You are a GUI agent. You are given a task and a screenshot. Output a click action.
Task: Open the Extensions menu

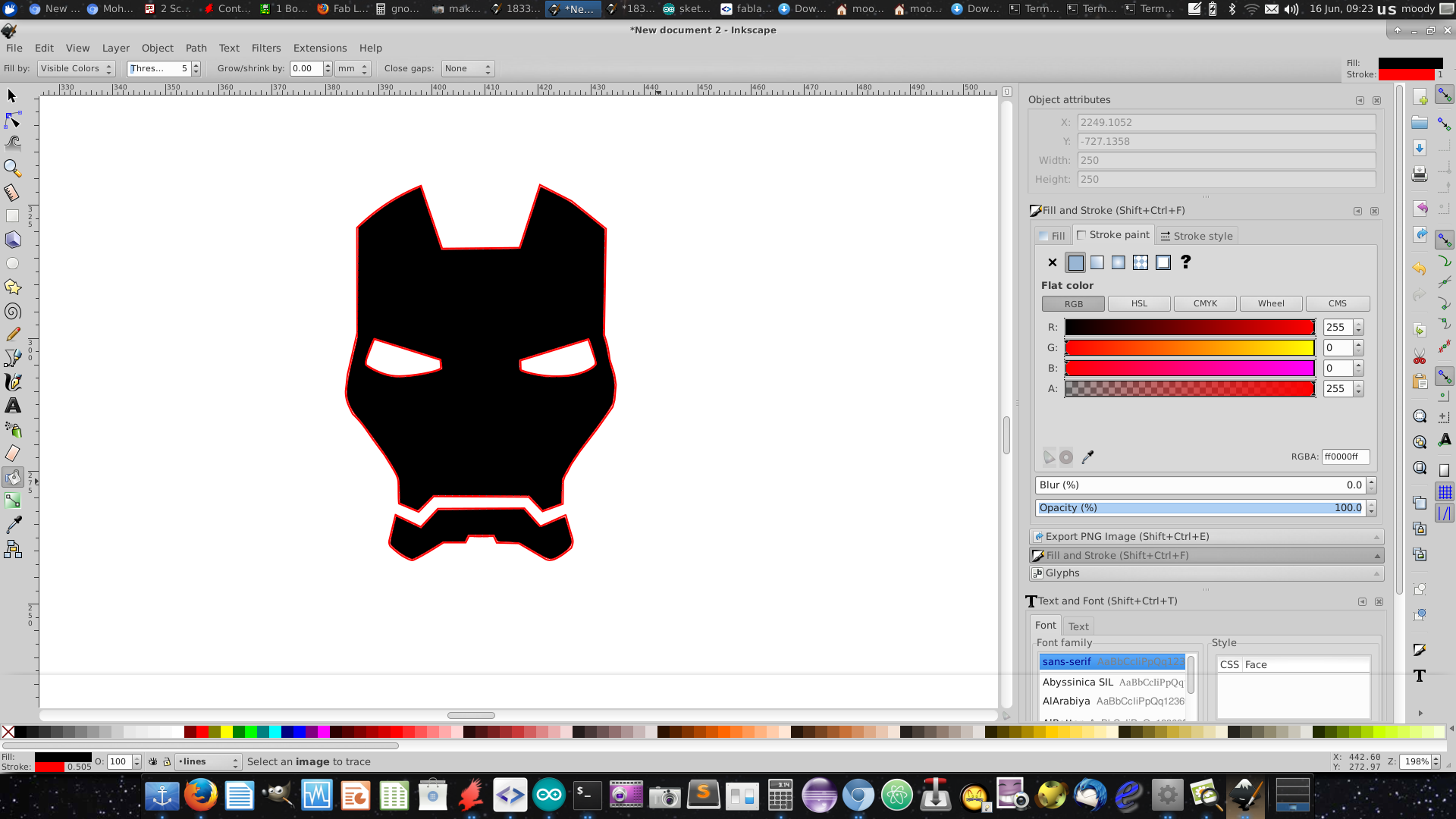(x=320, y=48)
